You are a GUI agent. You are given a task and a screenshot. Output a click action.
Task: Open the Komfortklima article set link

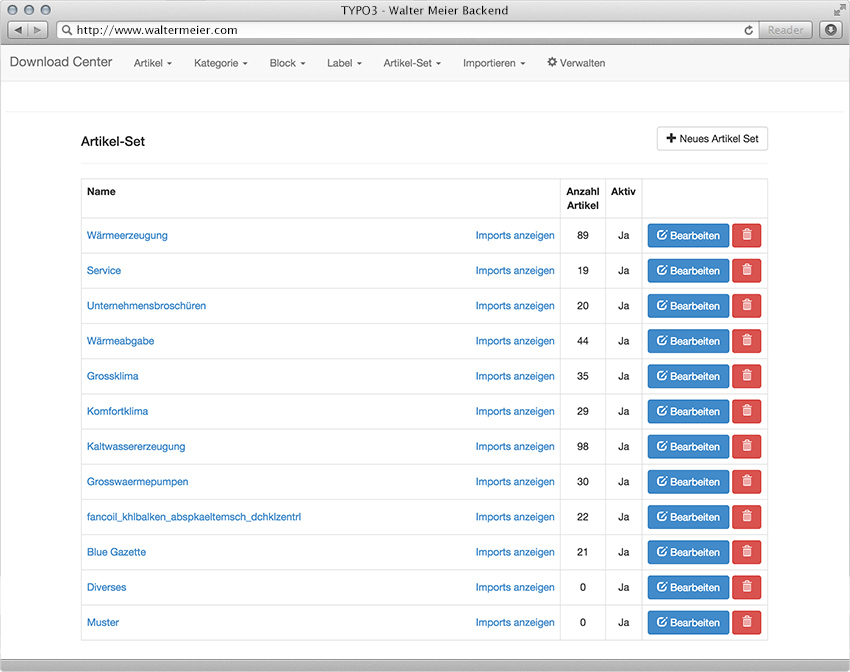(x=118, y=411)
